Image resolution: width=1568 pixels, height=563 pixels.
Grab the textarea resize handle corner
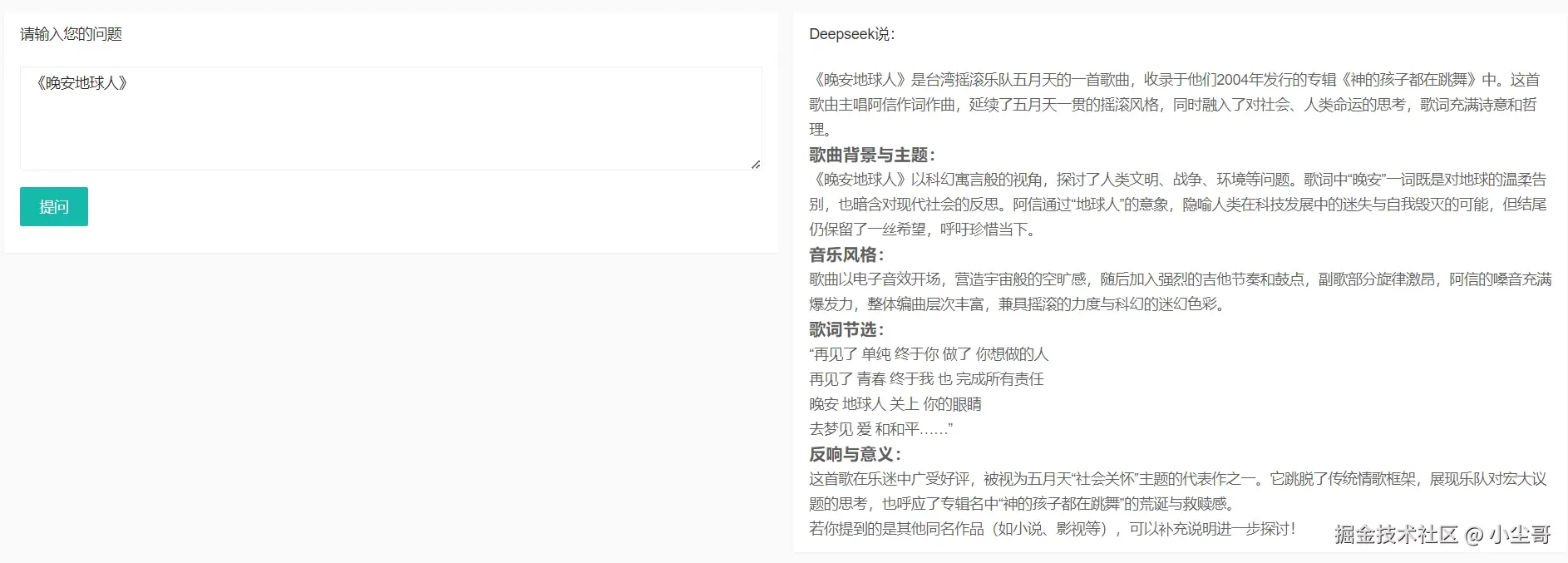click(756, 164)
